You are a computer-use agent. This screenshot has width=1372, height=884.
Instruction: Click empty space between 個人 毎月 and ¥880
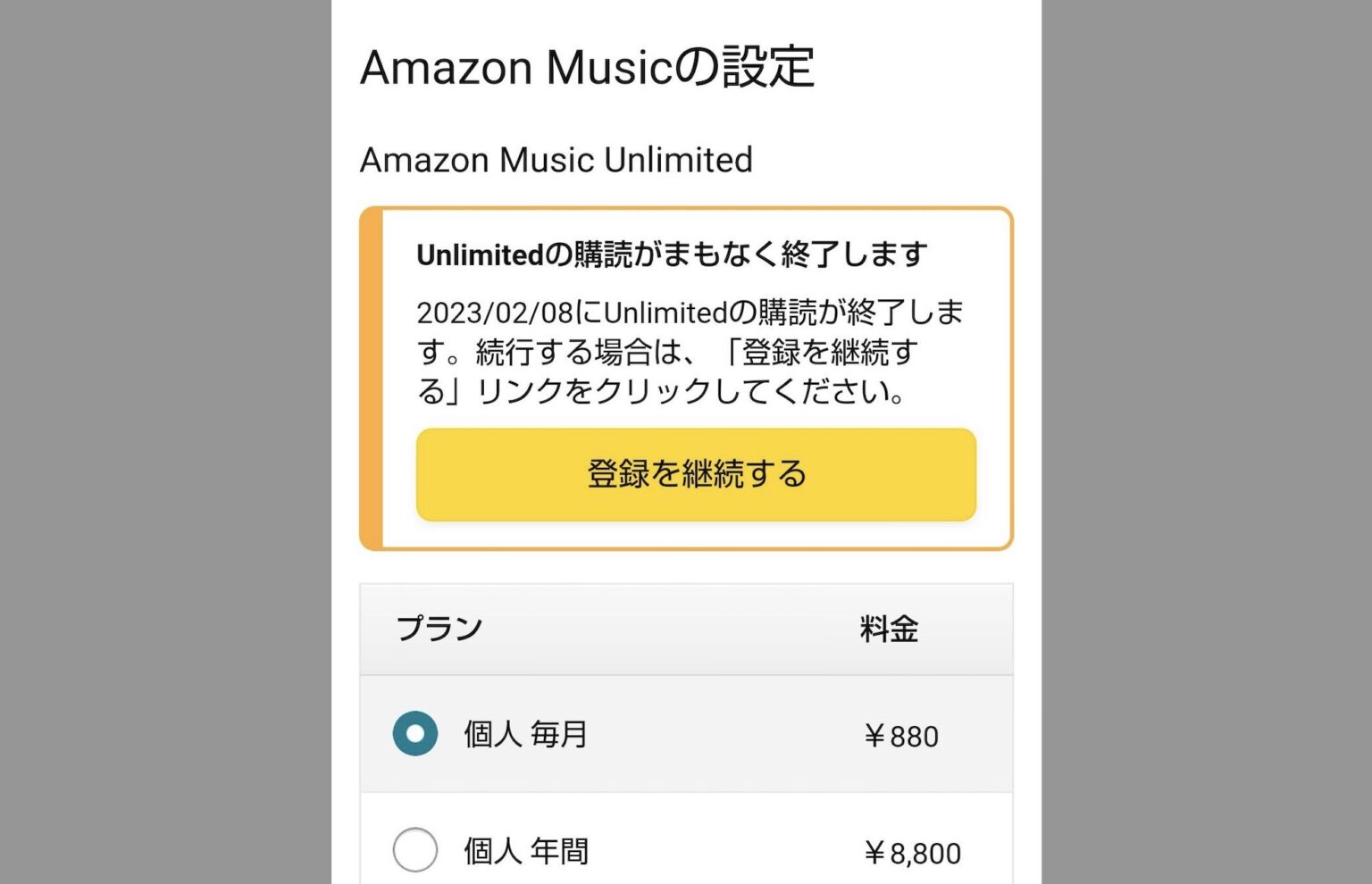click(x=725, y=734)
